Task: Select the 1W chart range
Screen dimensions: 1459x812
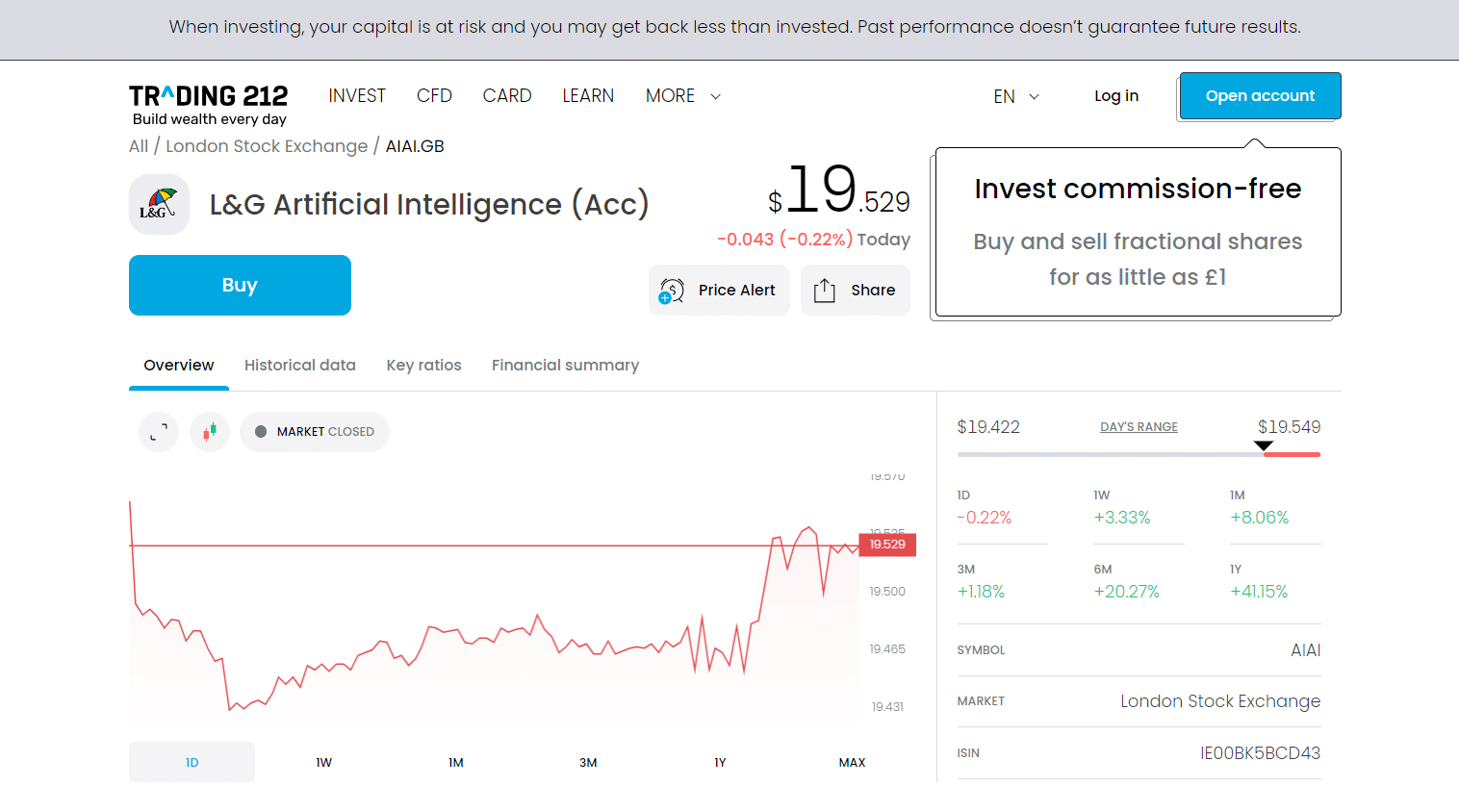Action: (x=324, y=762)
